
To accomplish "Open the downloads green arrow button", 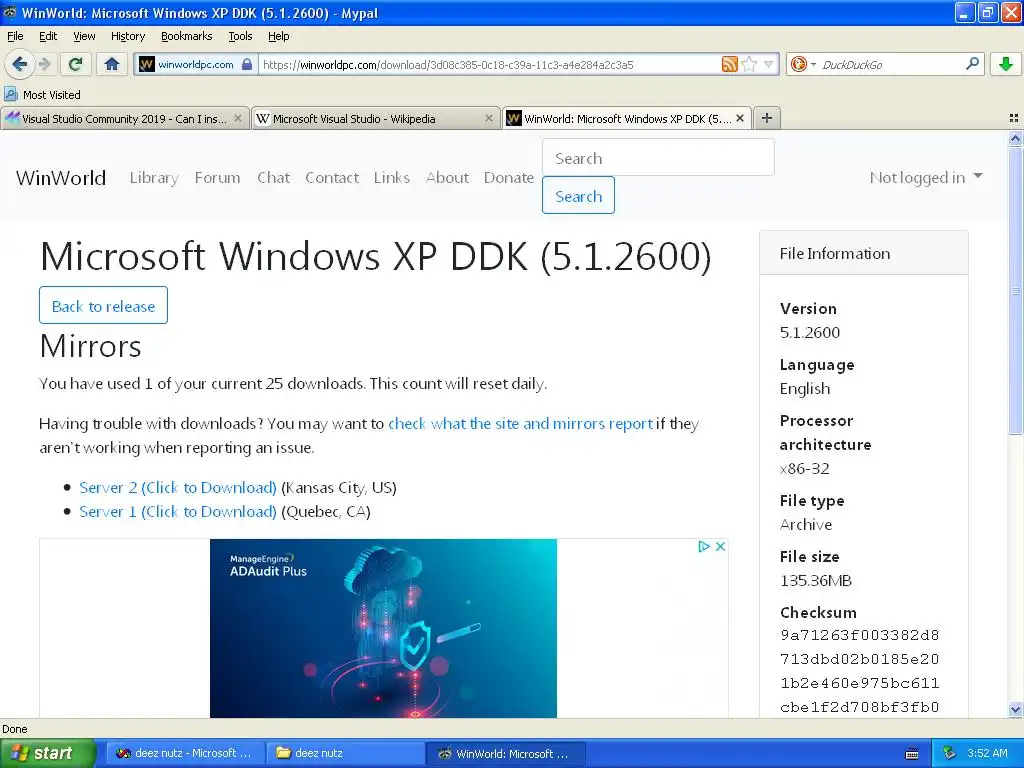I will point(1006,64).
